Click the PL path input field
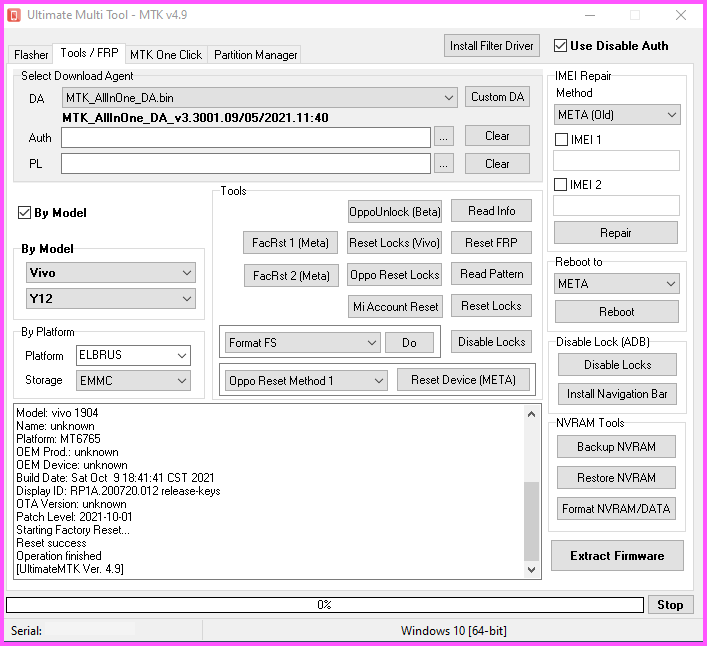 (246, 164)
